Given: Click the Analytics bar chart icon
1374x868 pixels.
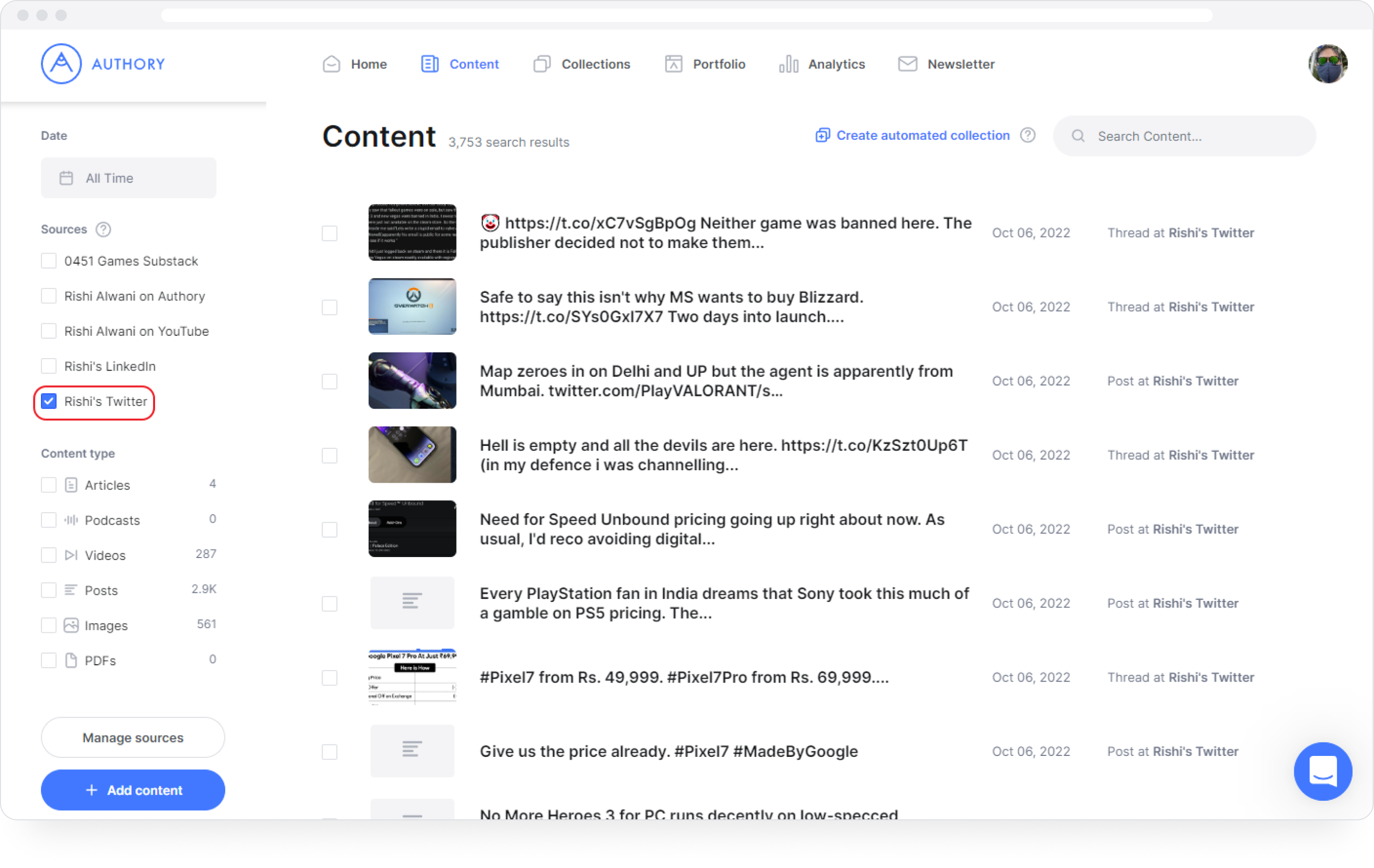Looking at the screenshot, I should click(789, 64).
